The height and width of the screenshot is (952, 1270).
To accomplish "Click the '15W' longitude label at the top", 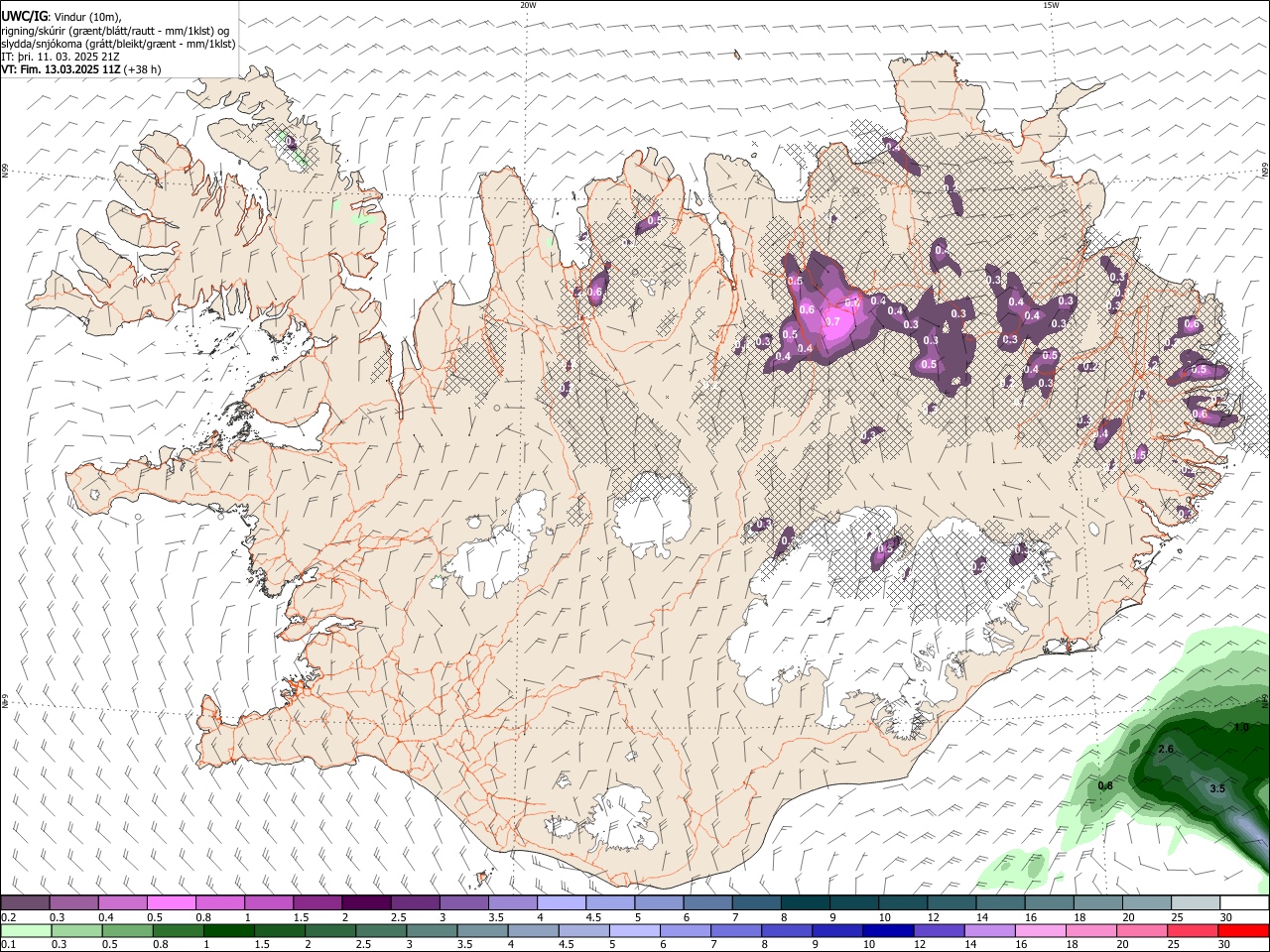I will 1051,5.
